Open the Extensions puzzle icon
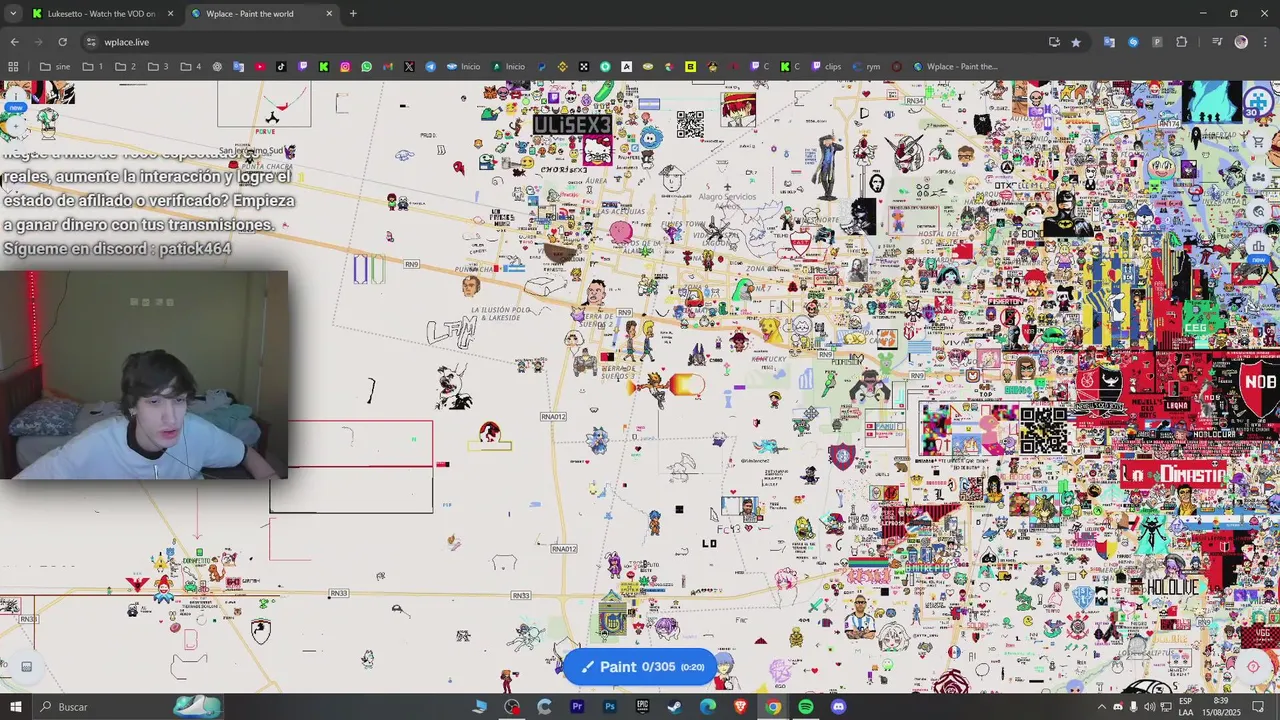The width and height of the screenshot is (1280, 720). coord(1182,42)
